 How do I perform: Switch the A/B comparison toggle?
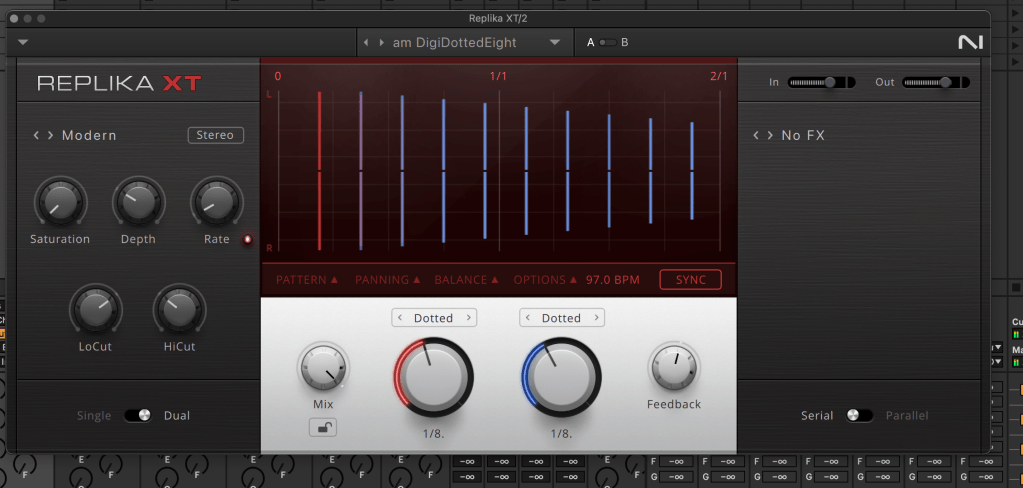(607, 42)
